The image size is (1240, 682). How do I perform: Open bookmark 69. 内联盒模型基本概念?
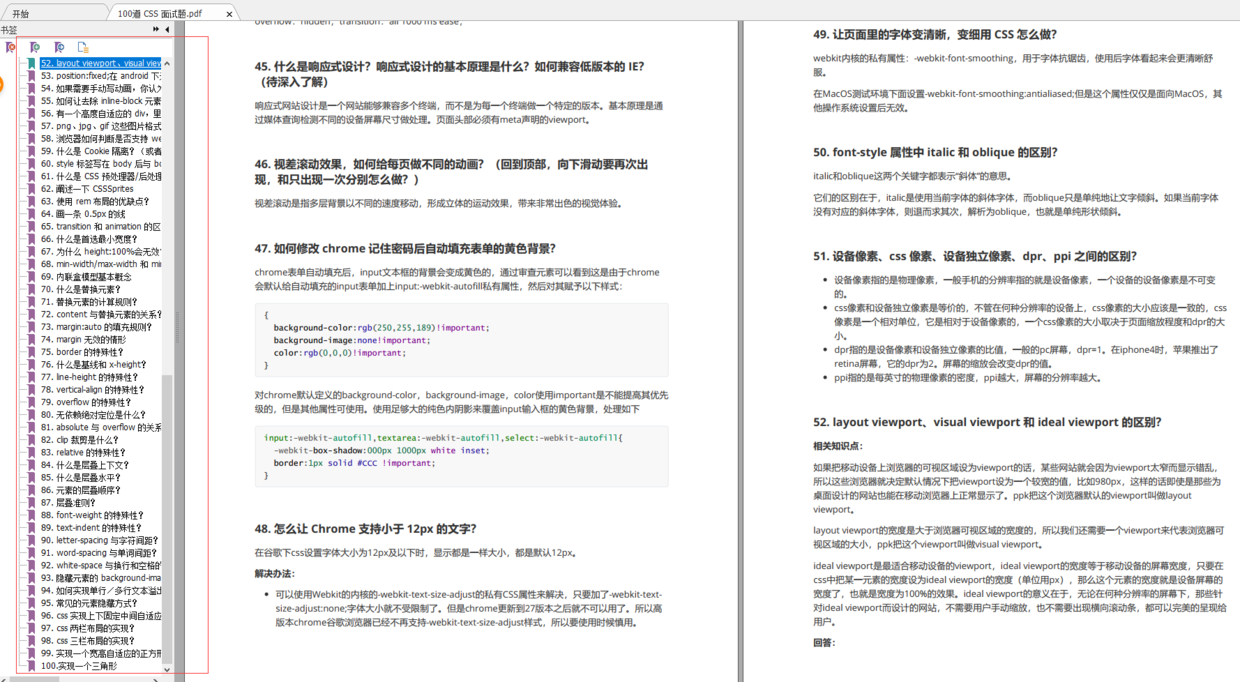86,277
